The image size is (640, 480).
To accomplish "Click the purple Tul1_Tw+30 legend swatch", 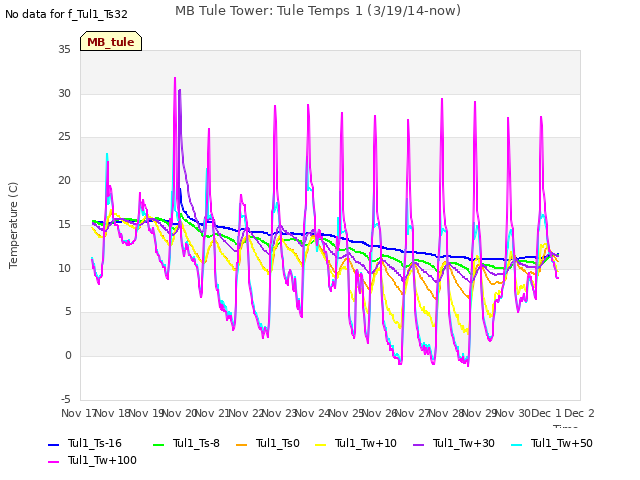I will 418,444.
